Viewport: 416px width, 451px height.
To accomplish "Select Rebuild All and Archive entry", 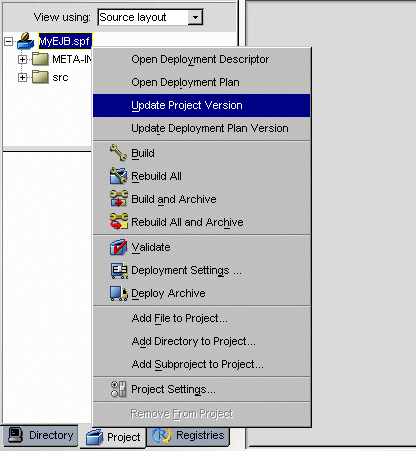I will pos(201,222).
